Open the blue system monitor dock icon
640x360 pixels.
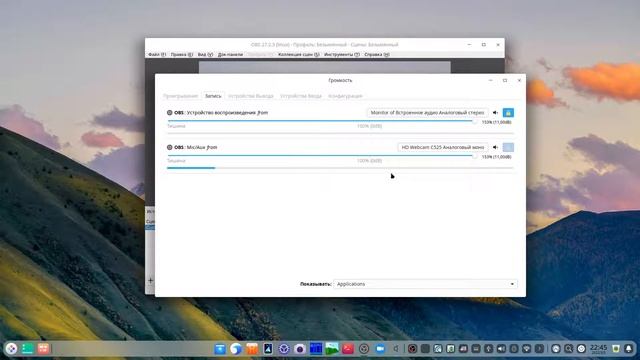coord(316,349)
